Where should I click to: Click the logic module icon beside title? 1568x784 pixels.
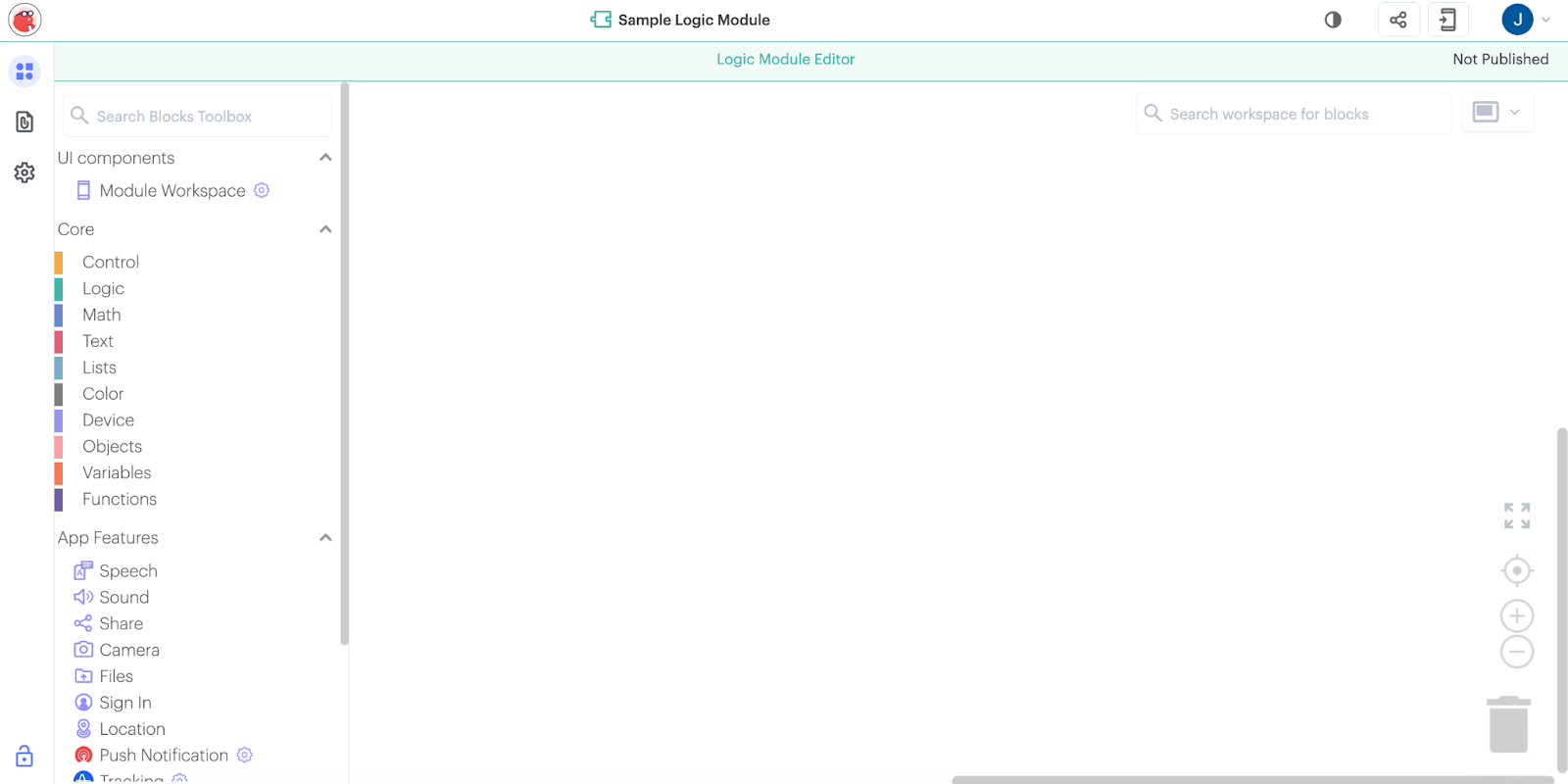click(601, 20)
